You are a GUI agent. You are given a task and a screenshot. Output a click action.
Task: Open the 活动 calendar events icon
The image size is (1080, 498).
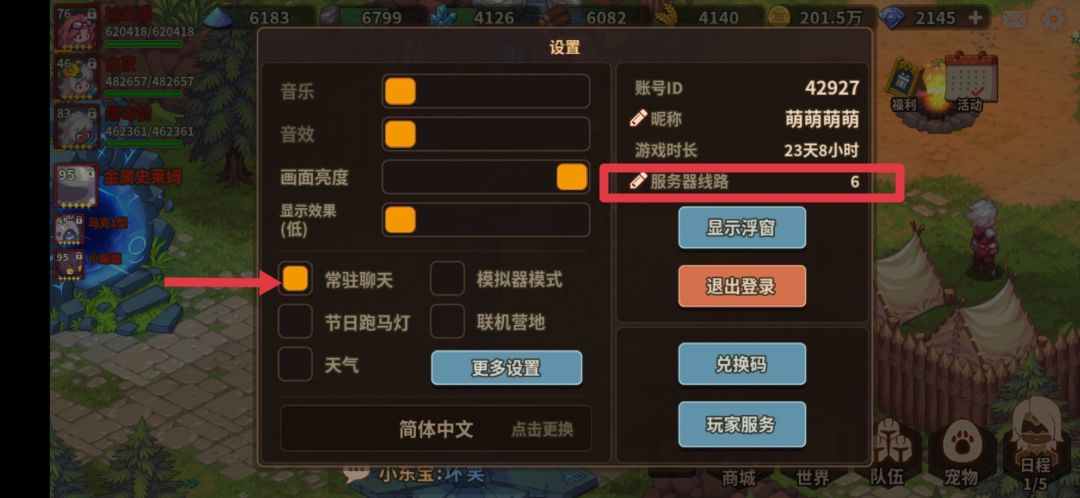(x=970, y=81)
